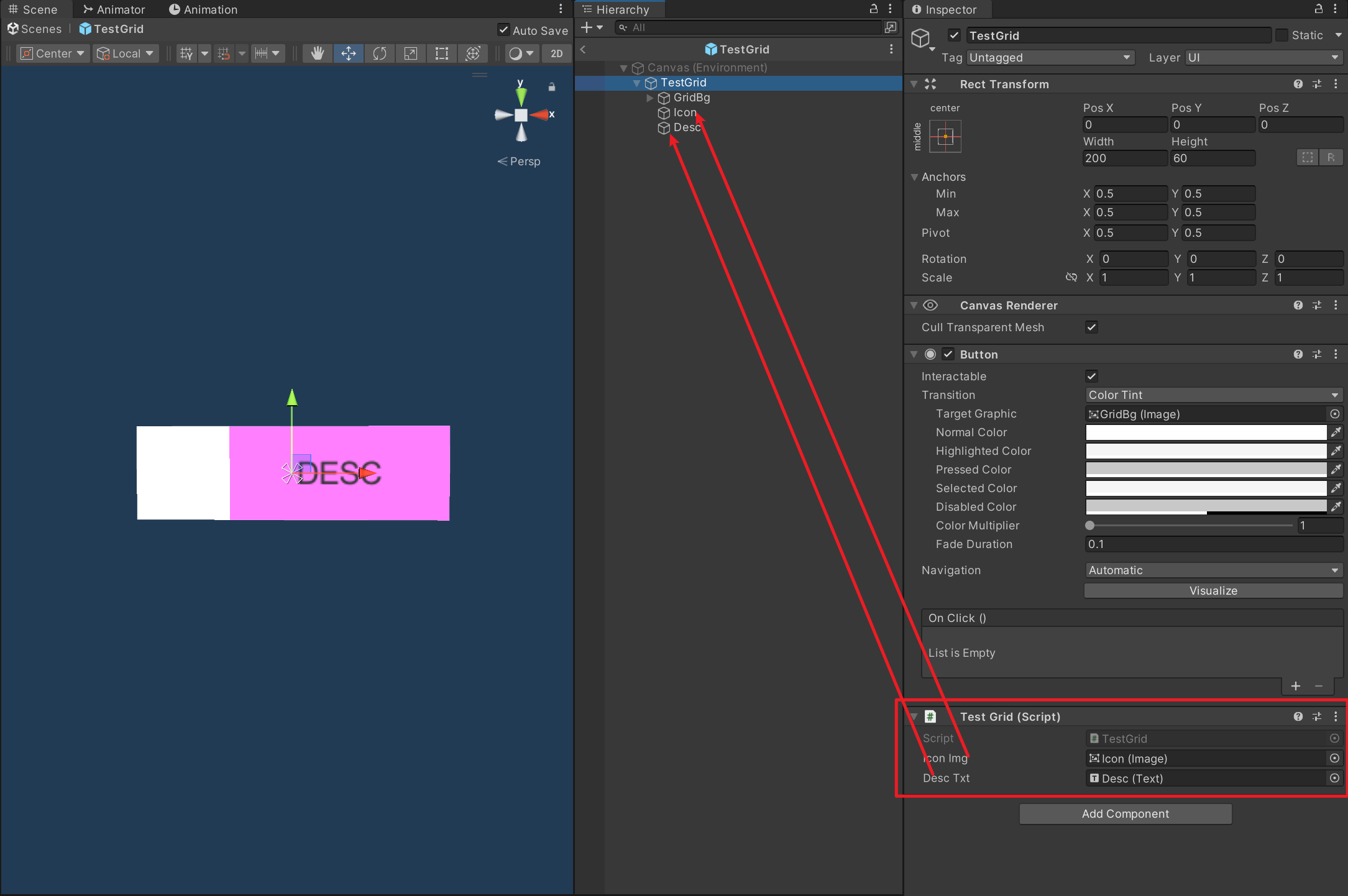Uncheck Cull Transparent Mesh
Viewport: 1348px width, 896px height.
click(1091, 327)
